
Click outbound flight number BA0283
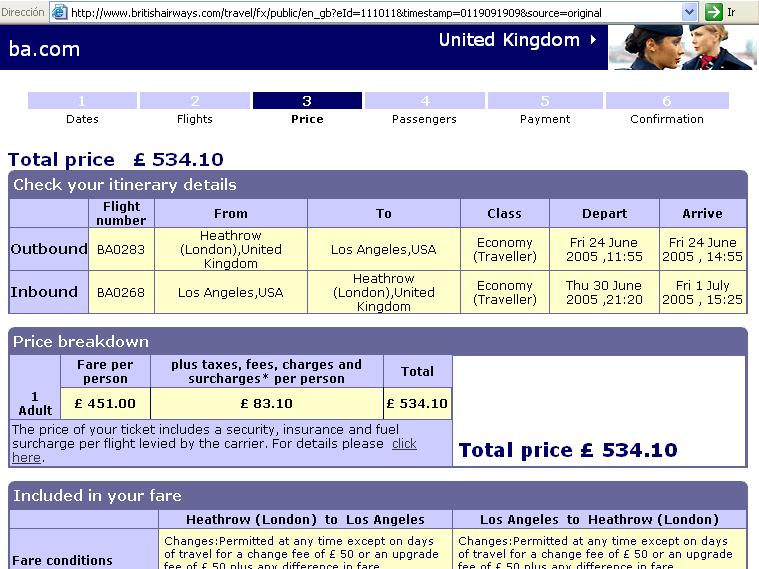(121, 249)
